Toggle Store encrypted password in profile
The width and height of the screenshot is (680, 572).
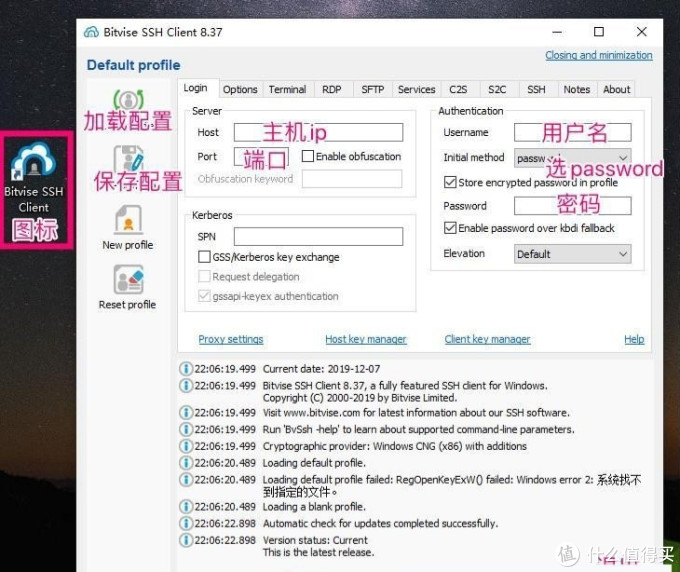coord(450,182)
